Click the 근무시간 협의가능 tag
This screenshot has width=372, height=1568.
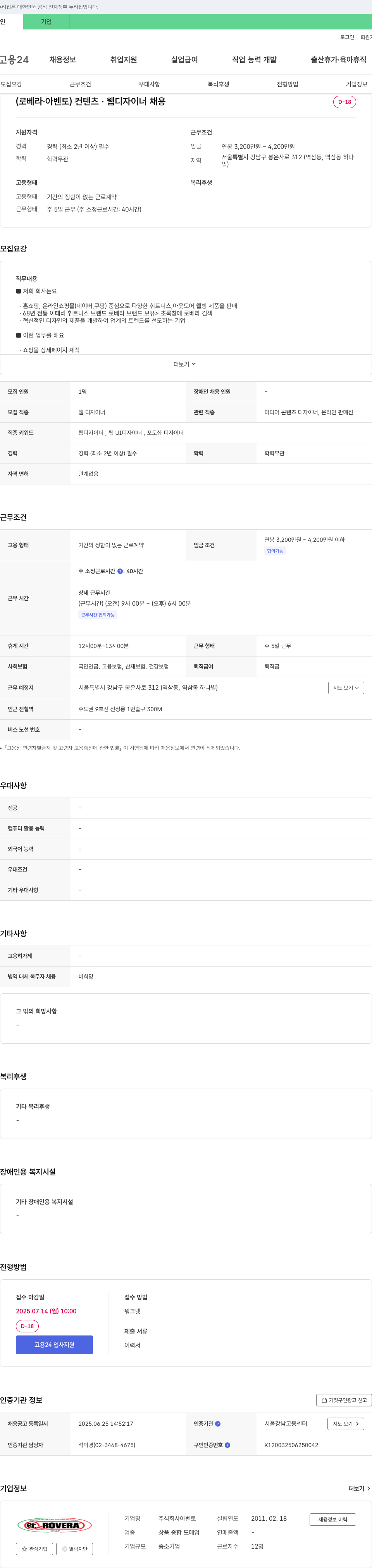(98, 615)
